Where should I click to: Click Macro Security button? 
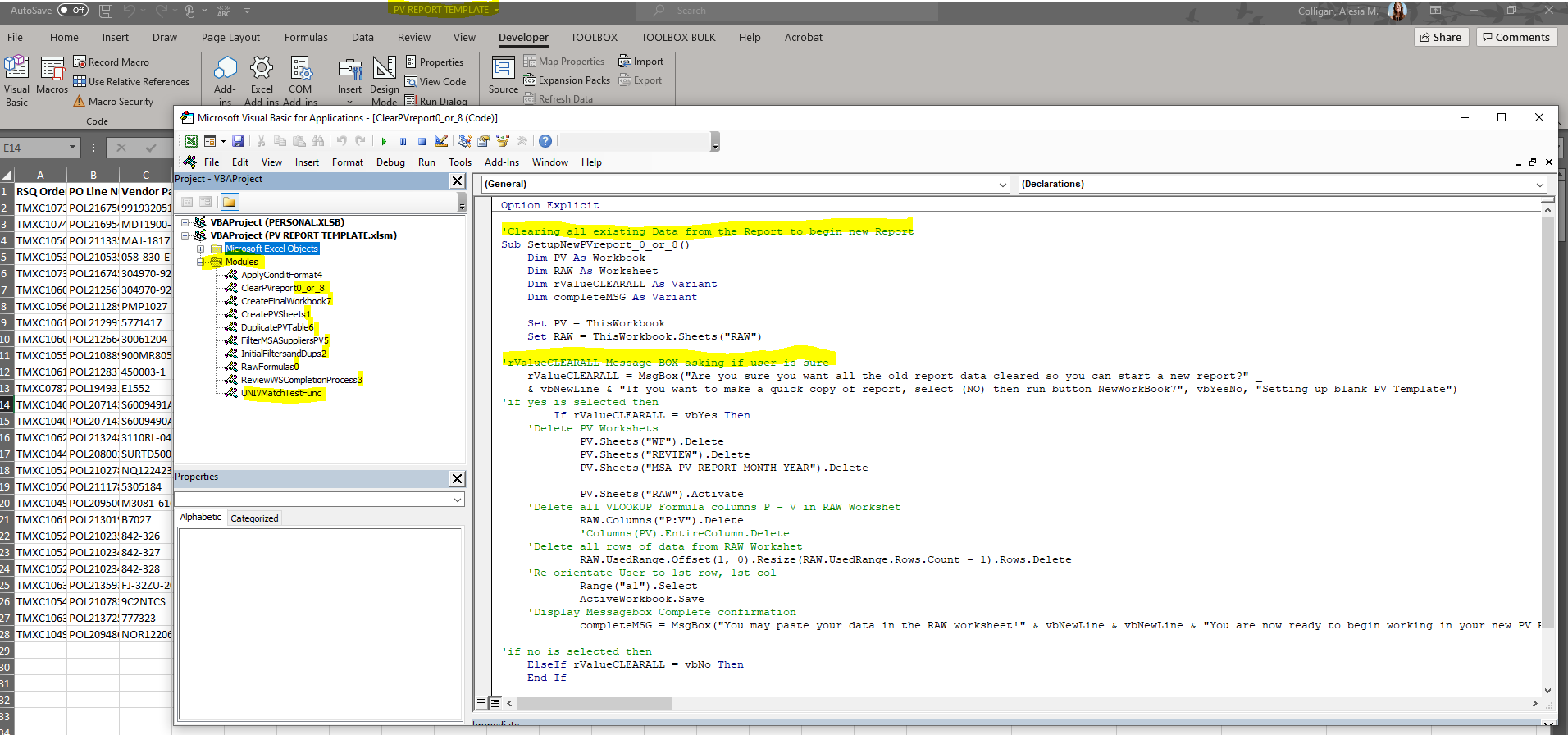[113, 101]
